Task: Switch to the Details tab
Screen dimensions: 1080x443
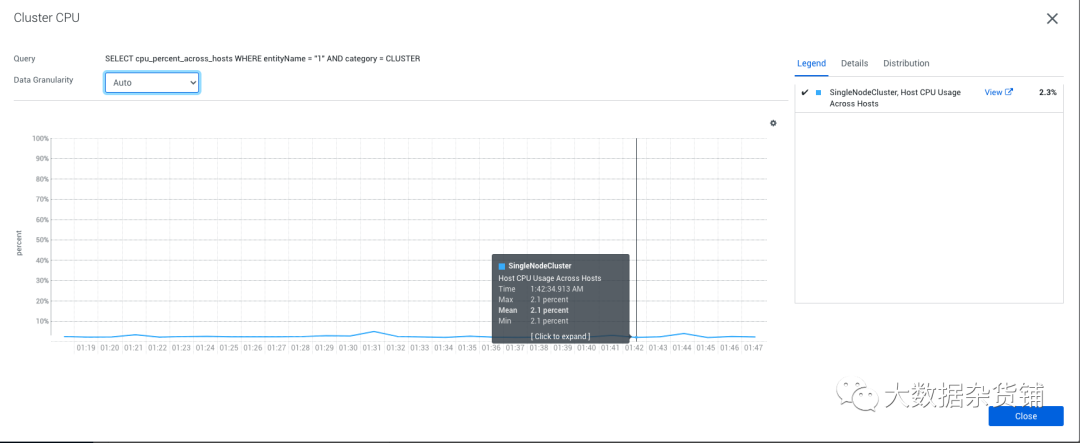Action: pos(854,63)
